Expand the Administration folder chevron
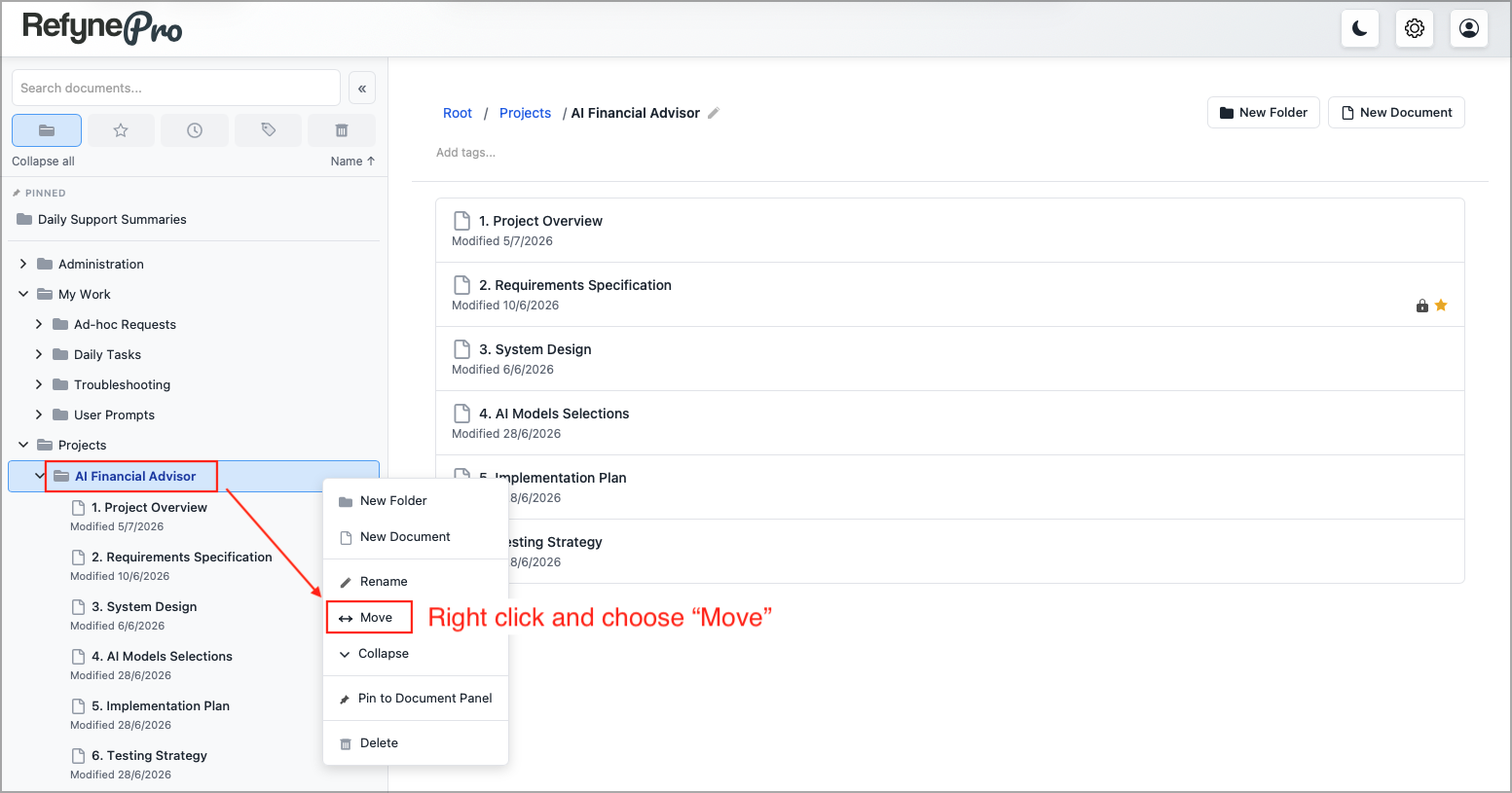This screenshot has width=1512, height=793. [23, 264]
